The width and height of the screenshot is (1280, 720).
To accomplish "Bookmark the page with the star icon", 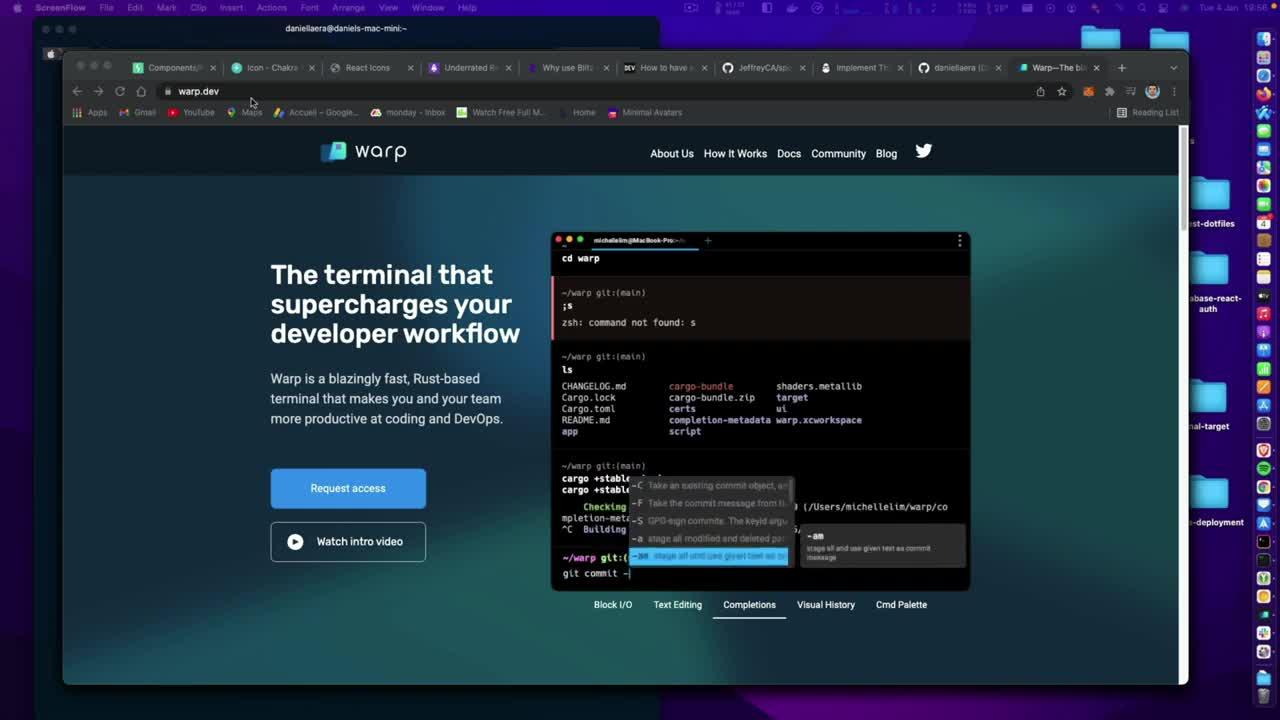I will tap(1062, 91).
